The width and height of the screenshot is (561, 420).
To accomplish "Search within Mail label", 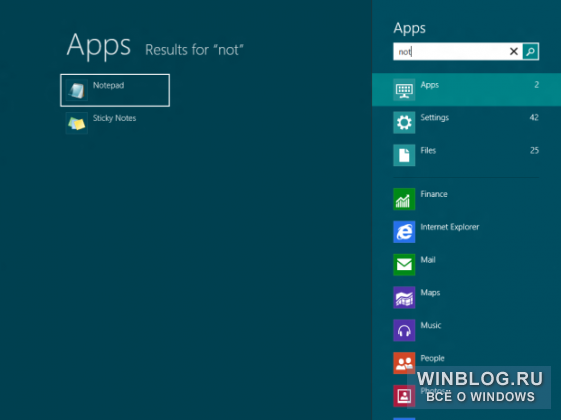I will [428, 260].
